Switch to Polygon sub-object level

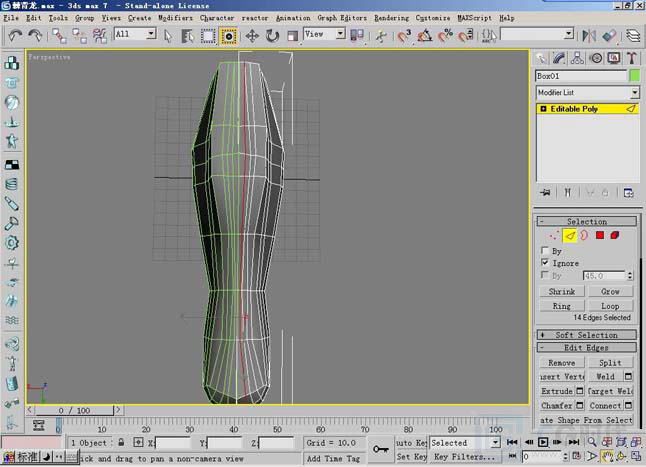pos(600,236)
